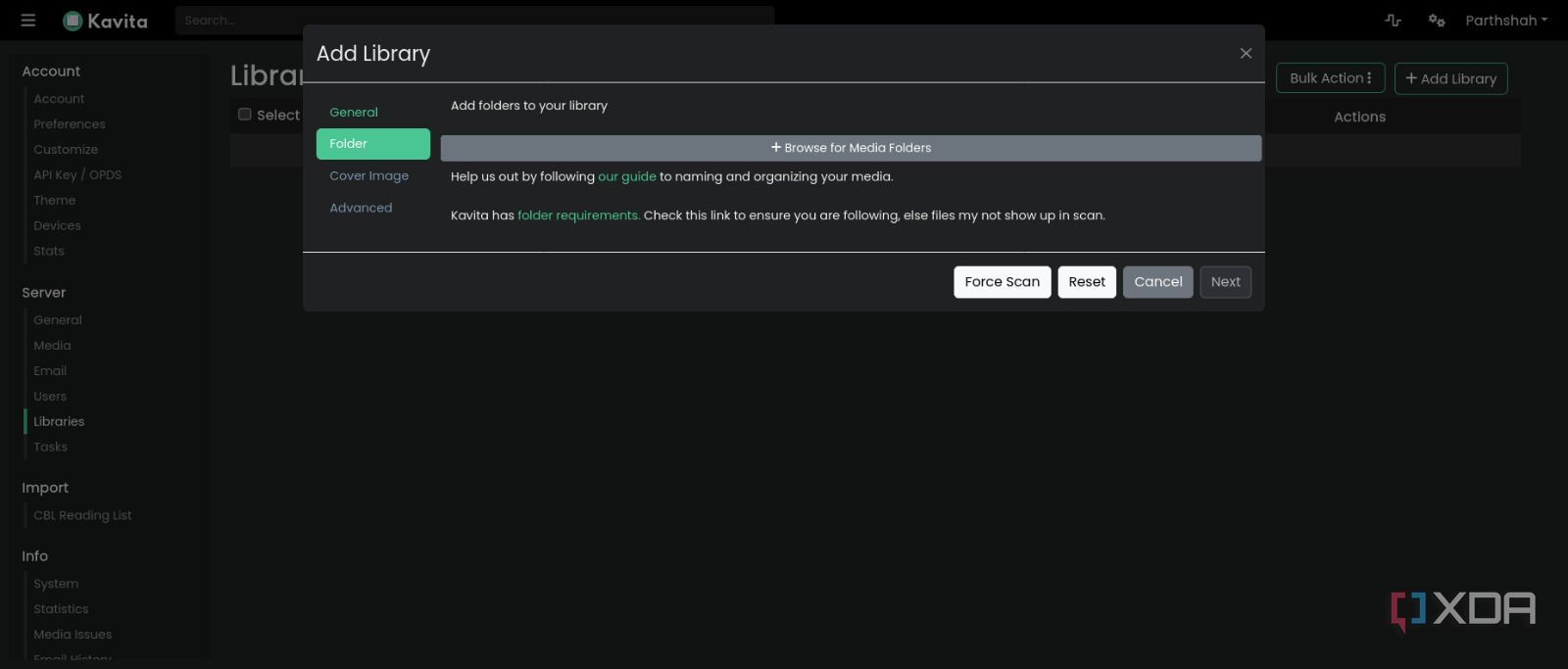
Task: Open General under Server
Action: (x=58, y=320)
